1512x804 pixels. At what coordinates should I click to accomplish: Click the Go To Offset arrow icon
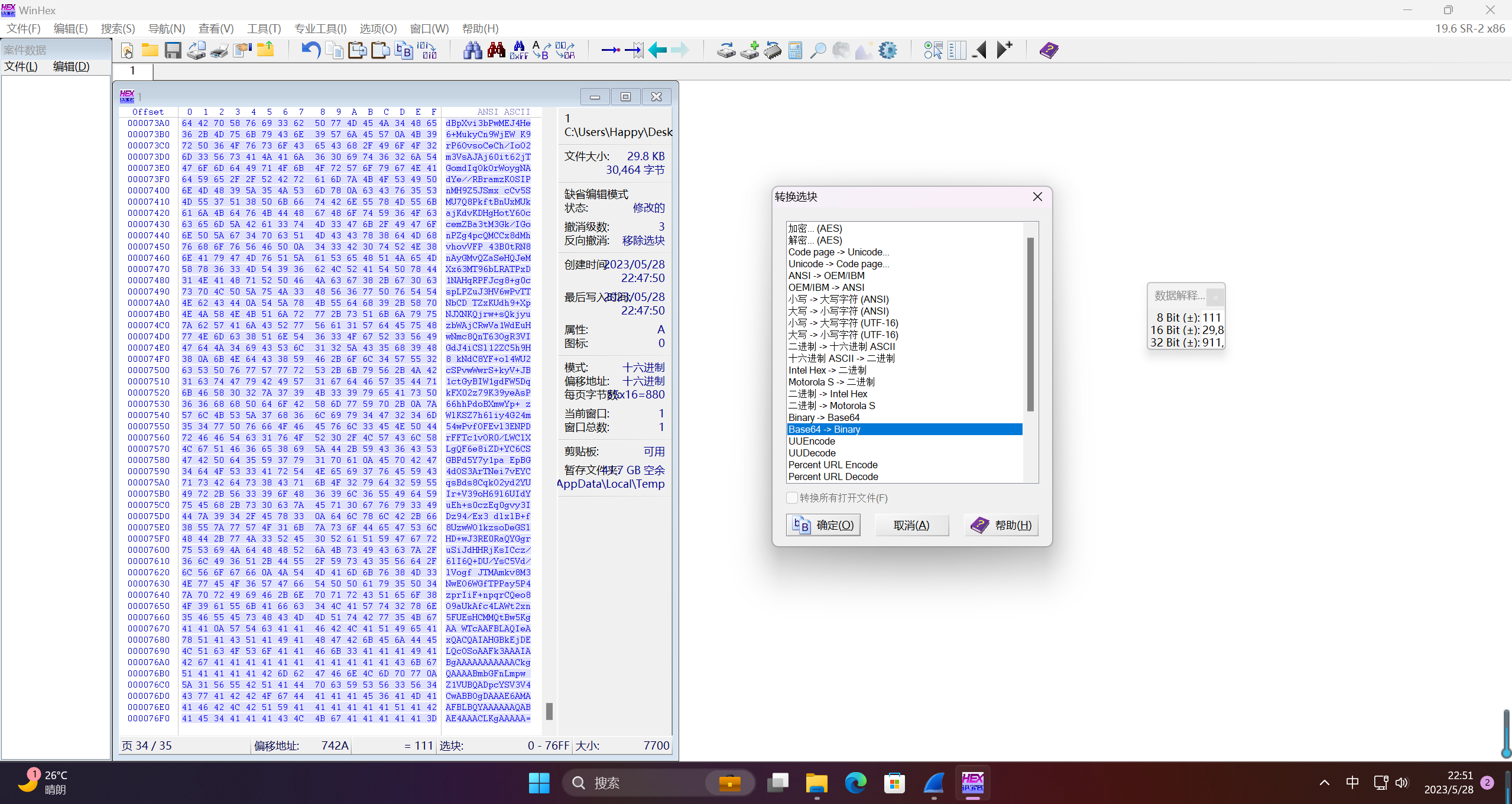click(x=611, y=51)
